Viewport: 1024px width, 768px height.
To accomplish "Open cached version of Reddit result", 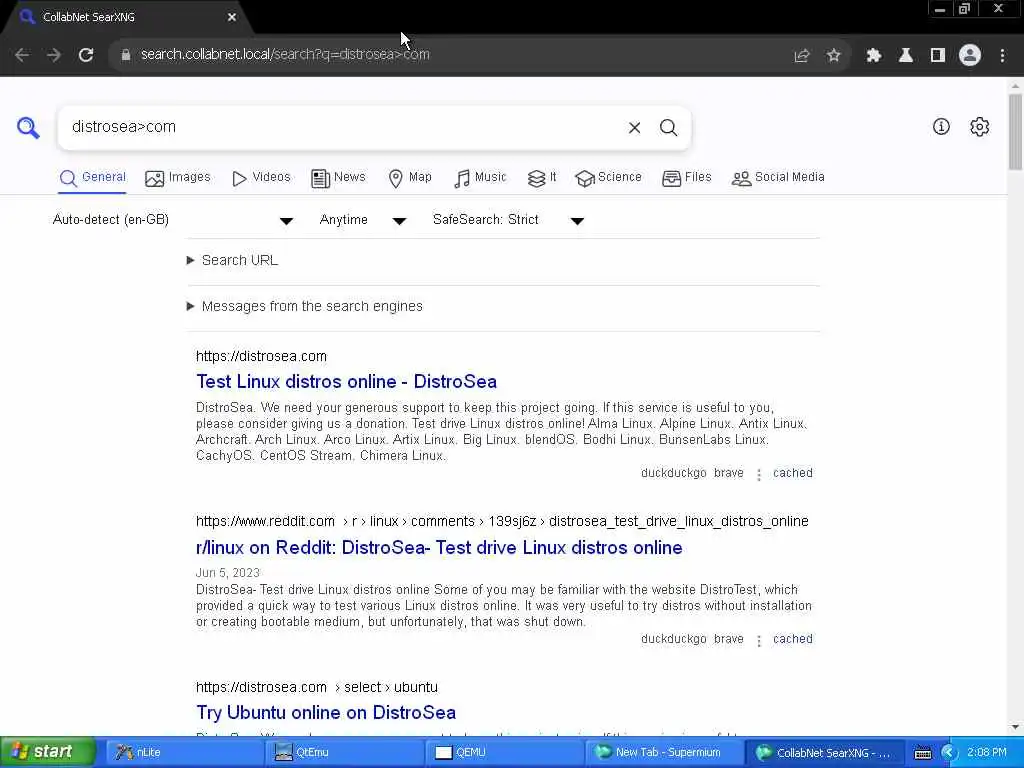I will tap(793, 639).
